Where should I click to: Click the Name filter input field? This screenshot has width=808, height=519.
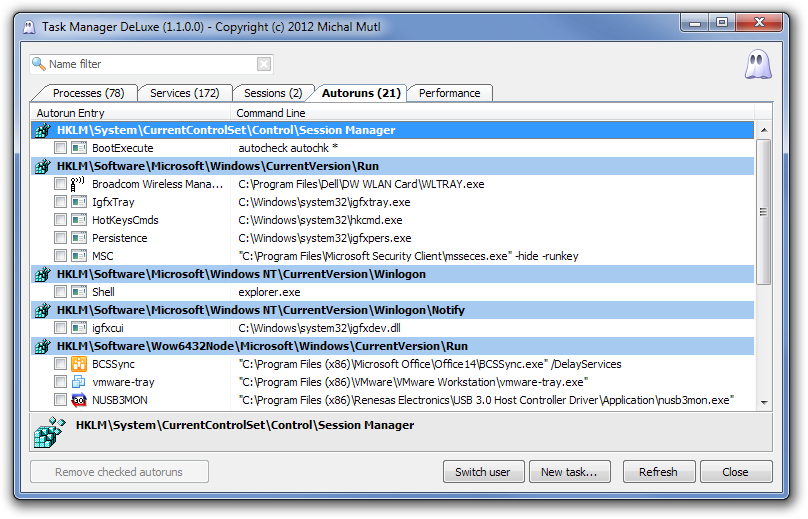[152, 64]
